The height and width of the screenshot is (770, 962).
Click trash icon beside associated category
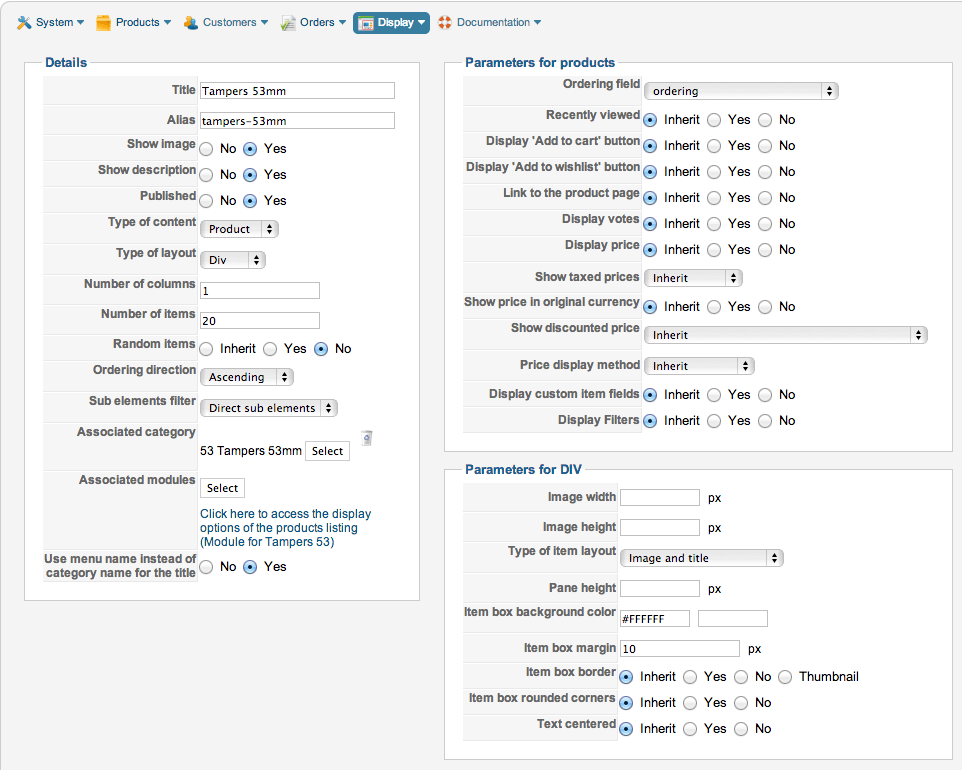tap(366, 438)
